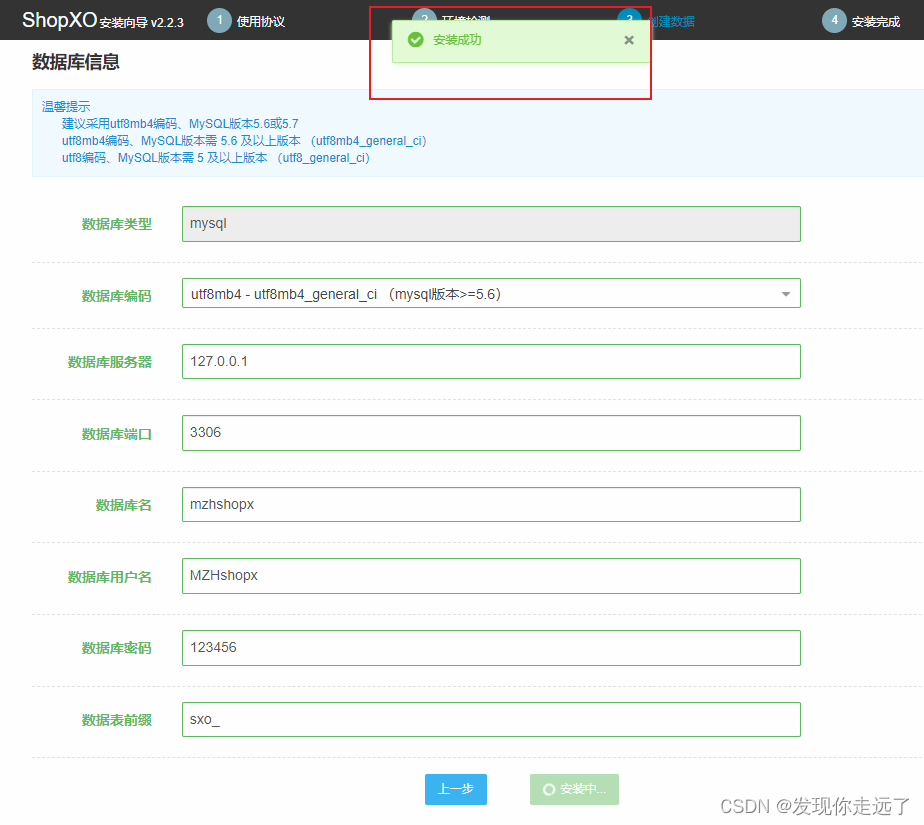Click the hint line mentioning utf8_general_ci
The width and height of the screenshot is (924, 825).
(216, 158)
